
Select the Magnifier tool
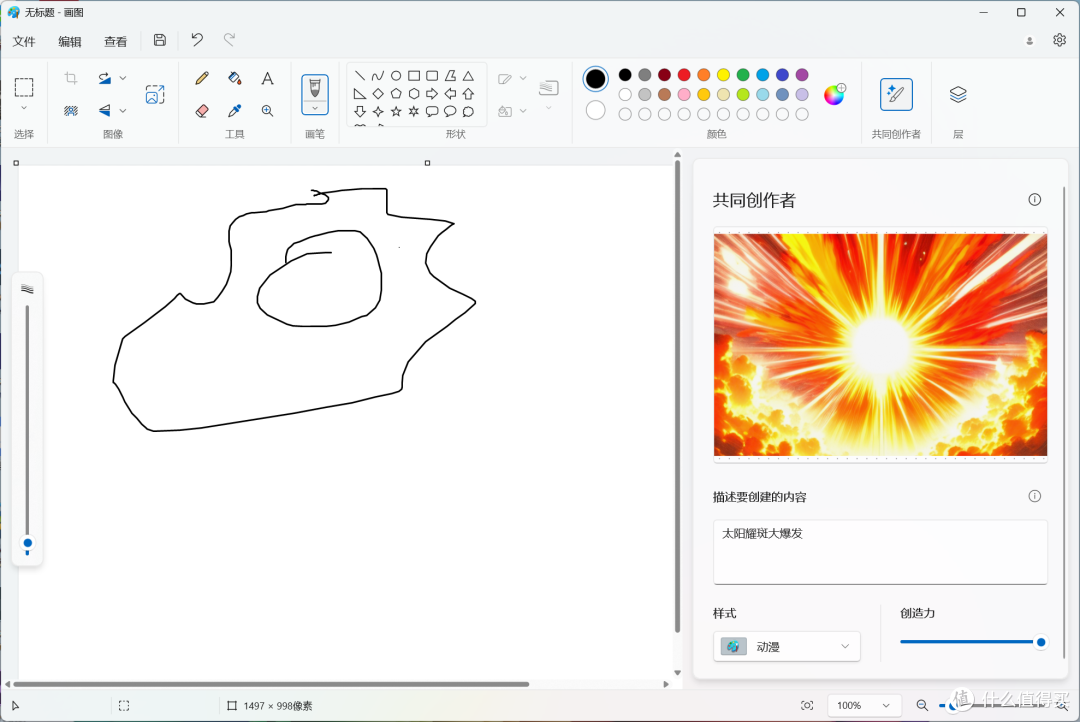[x=267, y=111]
